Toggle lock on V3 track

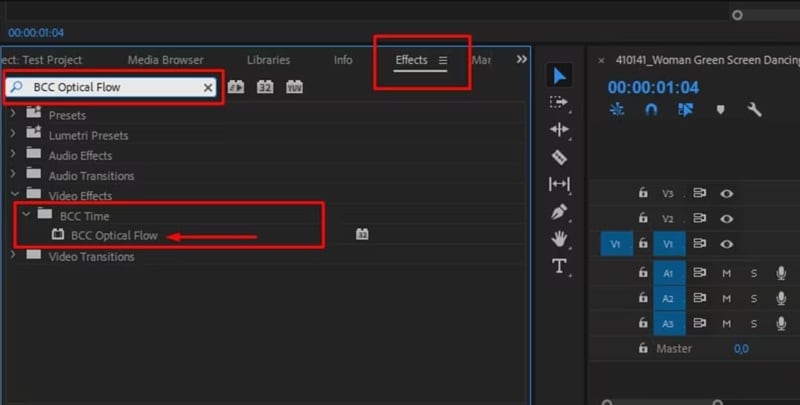[x=643, y=193]
